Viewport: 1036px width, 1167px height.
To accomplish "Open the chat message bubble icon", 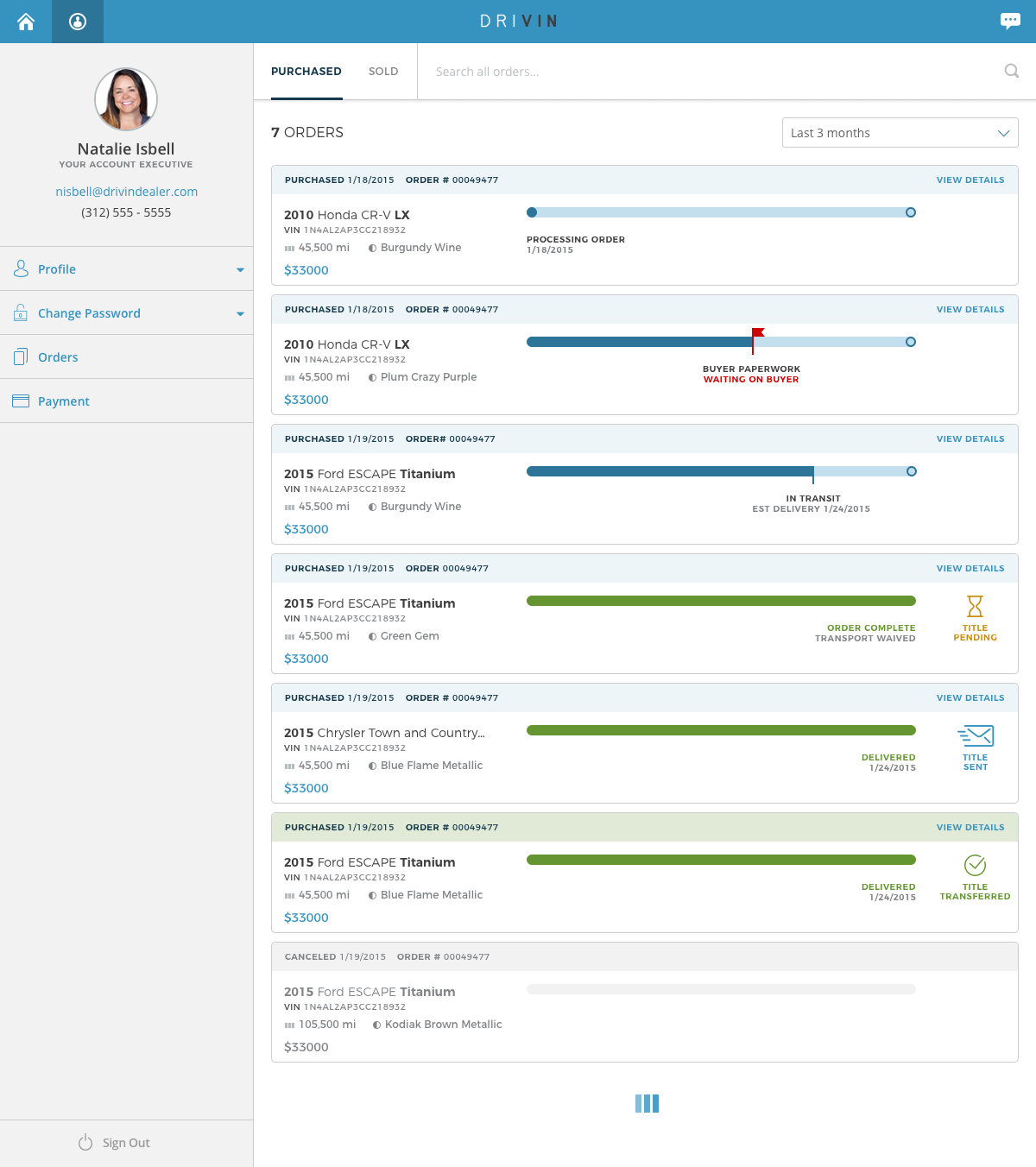I will click(1010, 21).
